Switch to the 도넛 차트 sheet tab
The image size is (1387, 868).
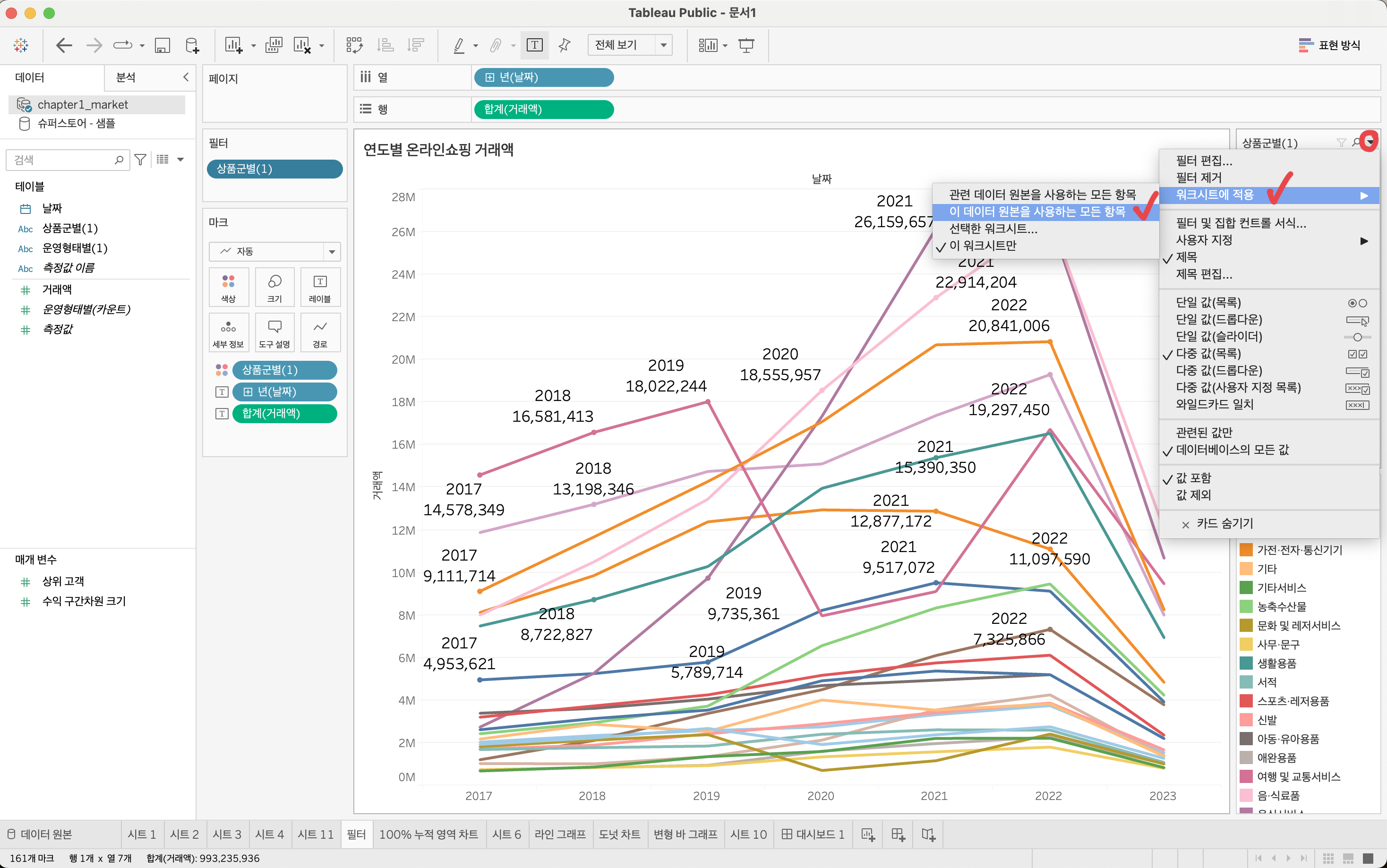coord(619,834)
